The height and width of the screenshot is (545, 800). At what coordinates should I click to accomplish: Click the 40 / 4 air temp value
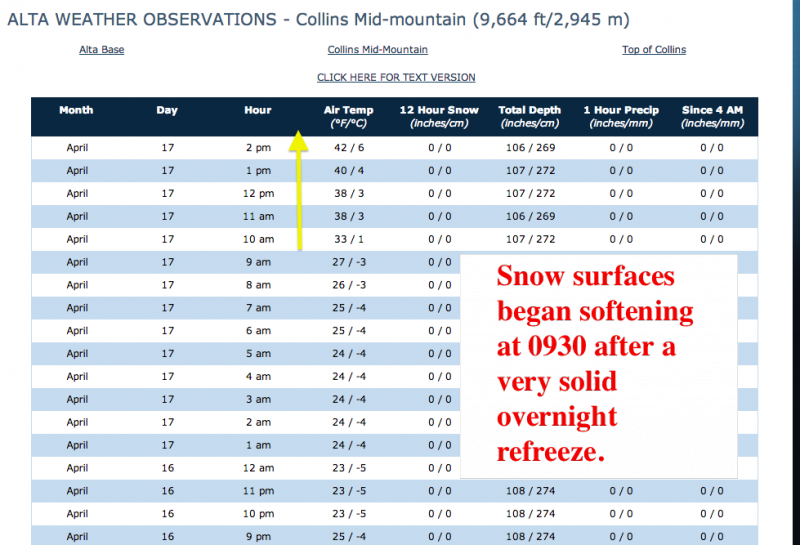(x=349, y=170)
